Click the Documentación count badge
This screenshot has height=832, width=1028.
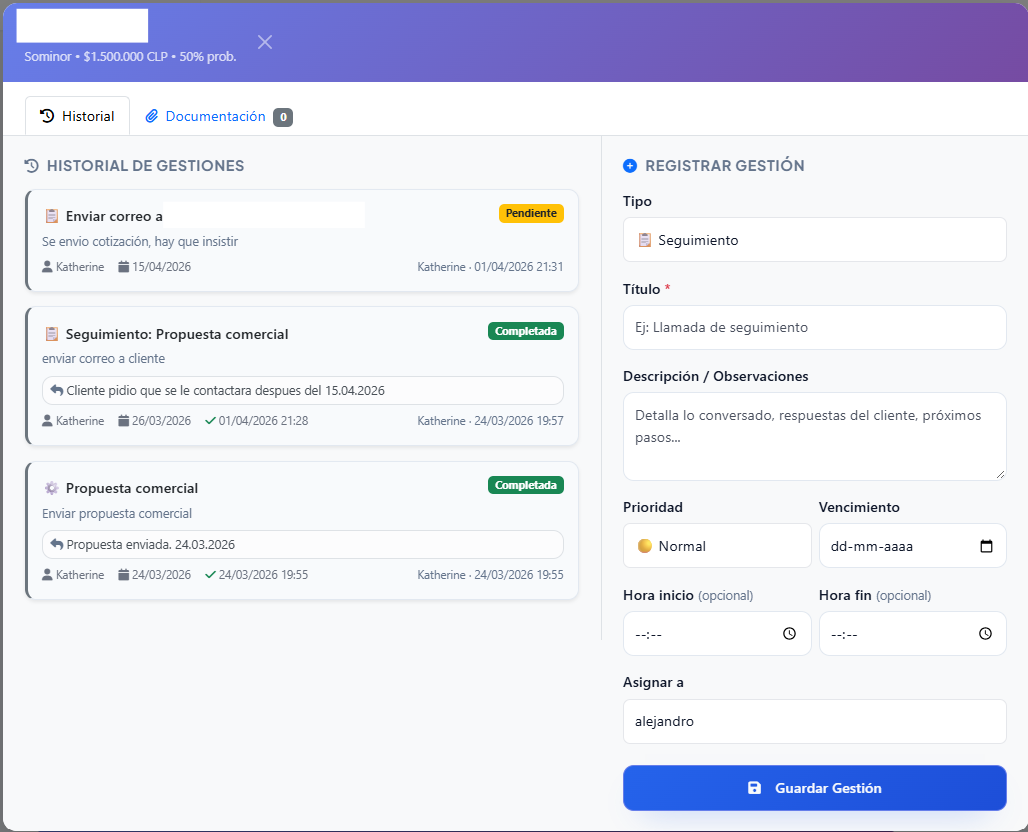pyautogui.click(x=283, y=117)
